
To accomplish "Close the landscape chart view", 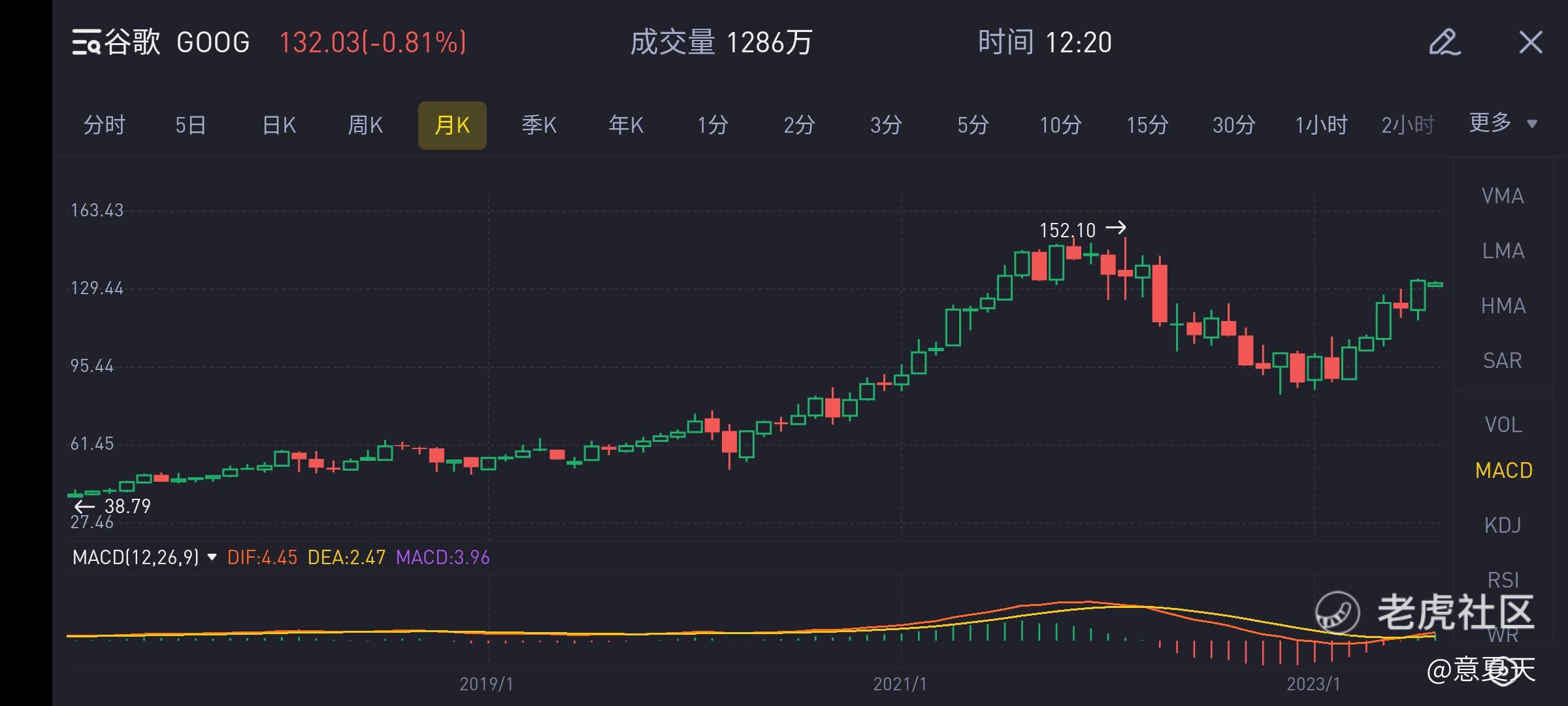I will point(1531,43).
